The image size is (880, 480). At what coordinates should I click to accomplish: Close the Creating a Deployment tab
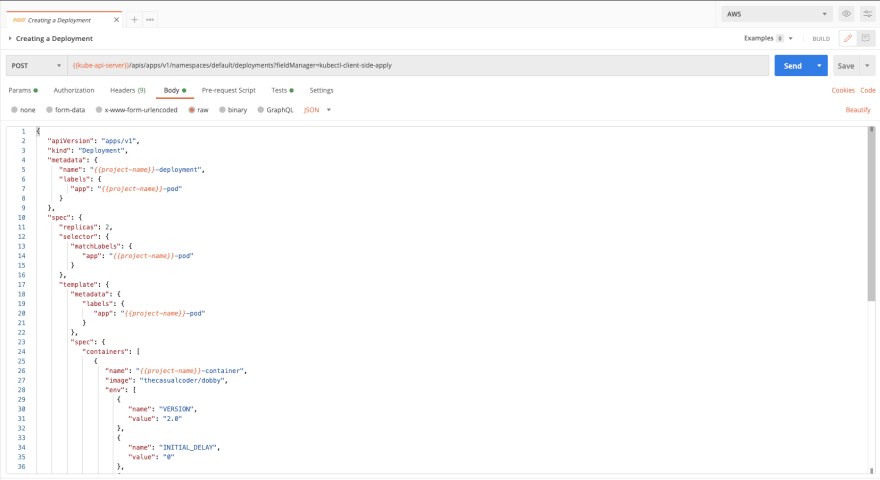(x=116, y=20)
